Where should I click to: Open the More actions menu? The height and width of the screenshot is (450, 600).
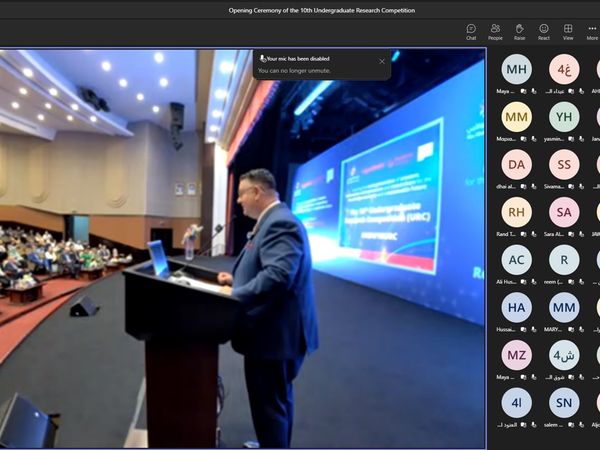pos(592,31)
